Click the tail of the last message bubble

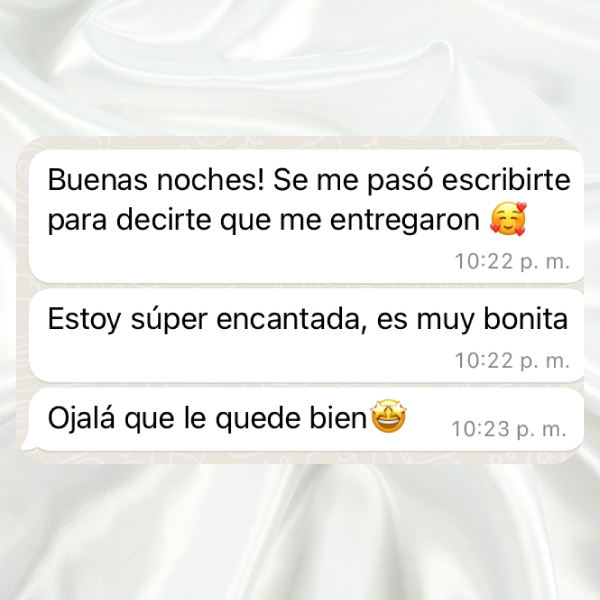coord(28,443)
